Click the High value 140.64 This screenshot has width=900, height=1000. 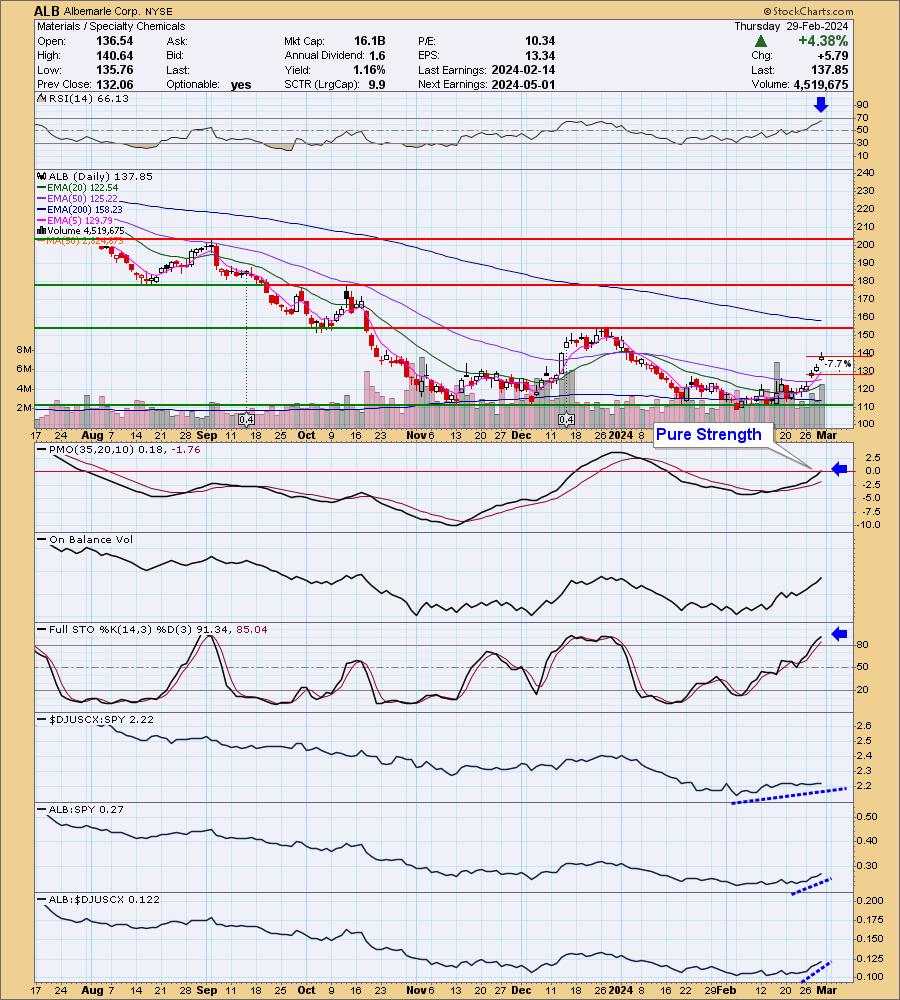[115, 55]
